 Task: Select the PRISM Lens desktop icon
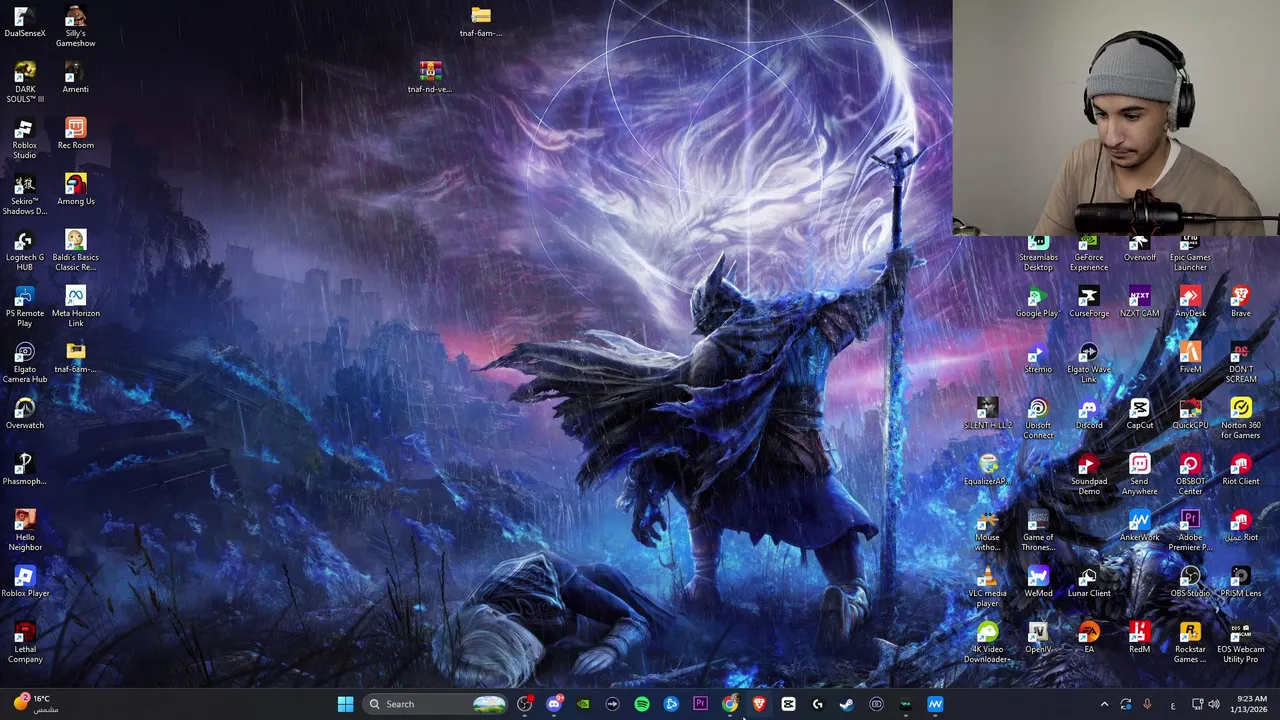(x=1241, y=582)
